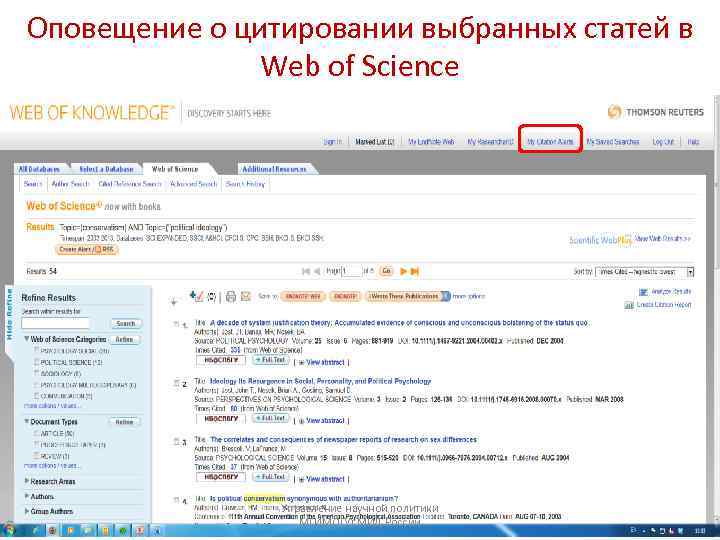Click Search button in Refine Results
This screenshot has width=720, height=540.
[125, 324]
